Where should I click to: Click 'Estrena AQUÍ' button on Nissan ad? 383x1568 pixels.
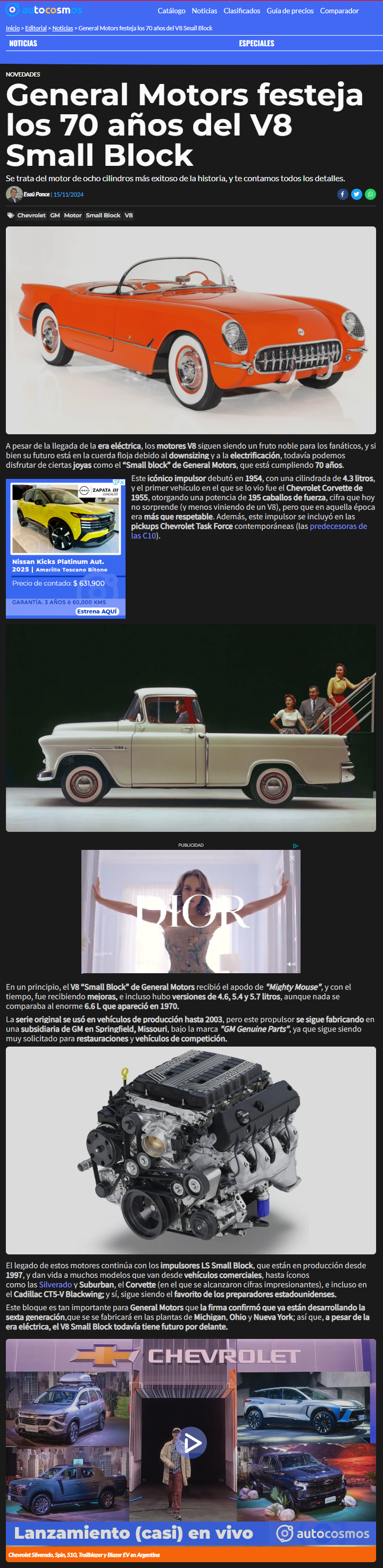[x=97, y=611]
